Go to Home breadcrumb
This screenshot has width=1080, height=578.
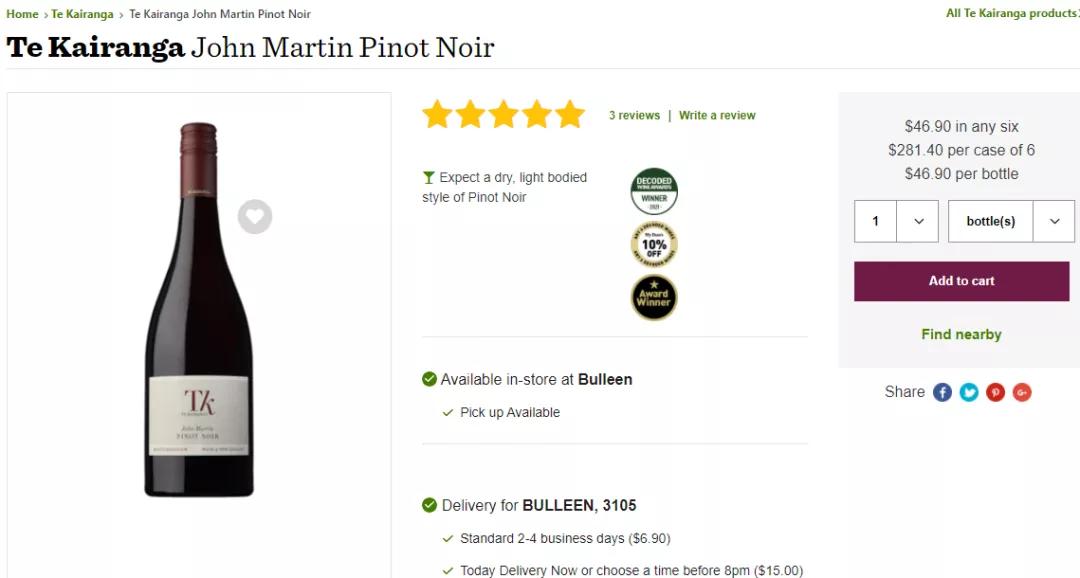click(22, 14)
